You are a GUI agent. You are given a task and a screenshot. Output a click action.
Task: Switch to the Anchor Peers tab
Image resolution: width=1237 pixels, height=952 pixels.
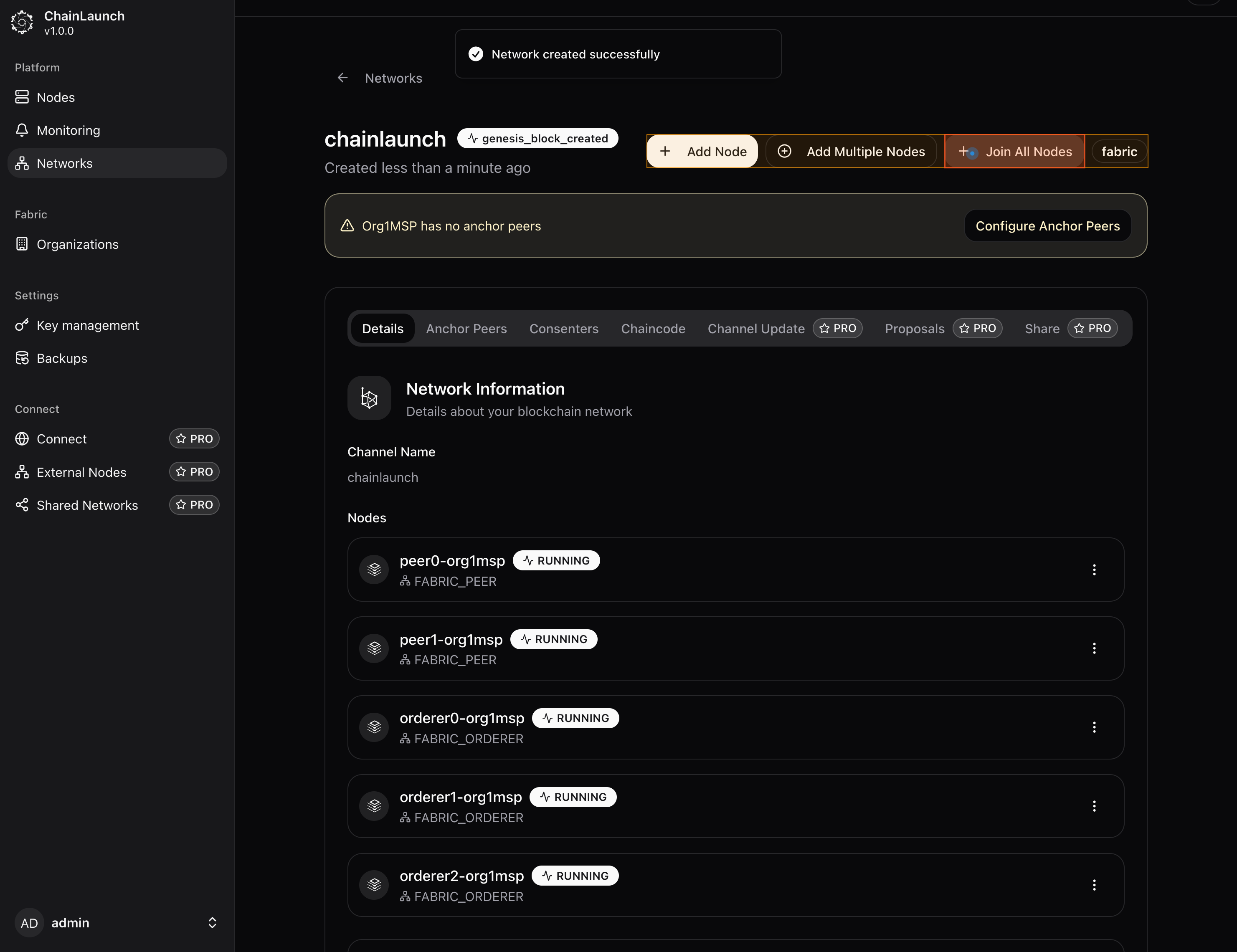[x=466, y=329]
